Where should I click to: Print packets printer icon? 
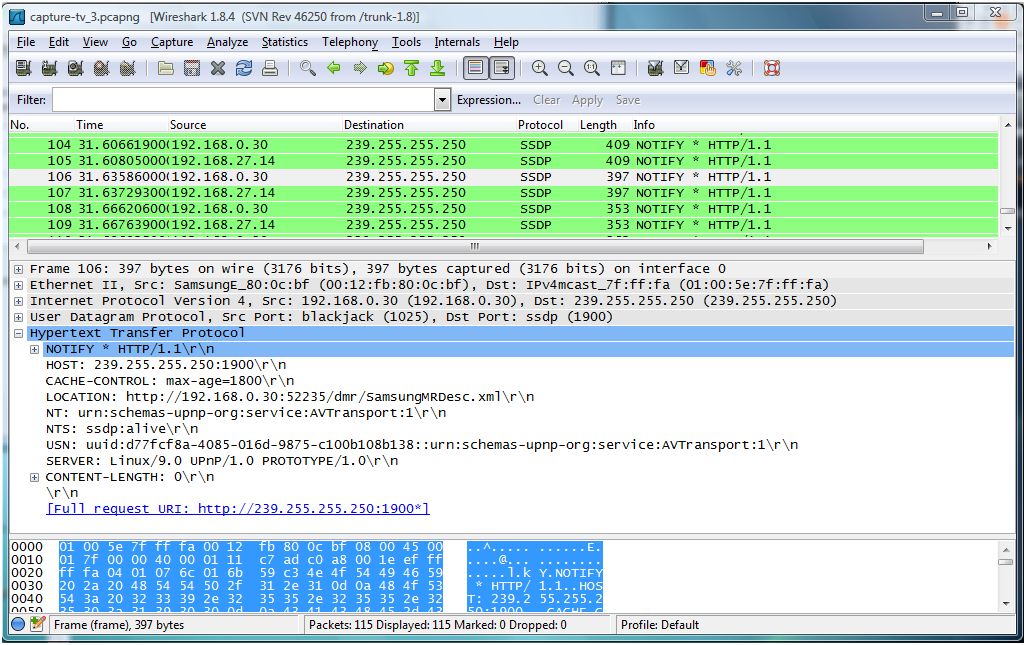[x=270, y=68]
